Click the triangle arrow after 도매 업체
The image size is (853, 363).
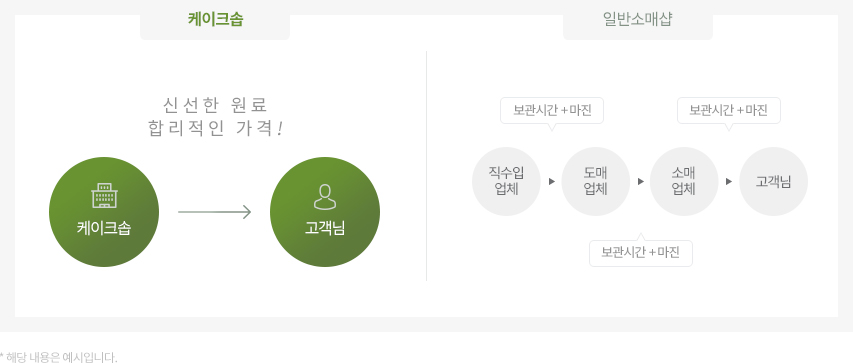(640, 182)
